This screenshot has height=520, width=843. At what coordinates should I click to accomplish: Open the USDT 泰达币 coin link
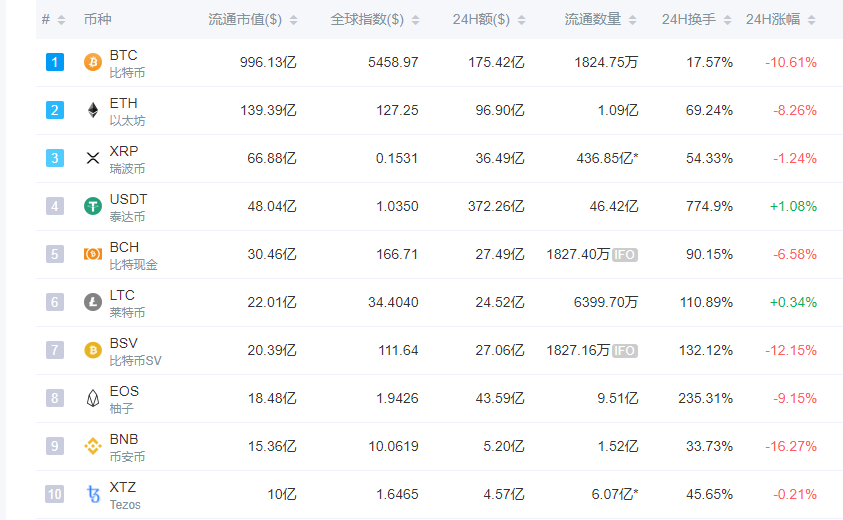(x=128, y=207)
